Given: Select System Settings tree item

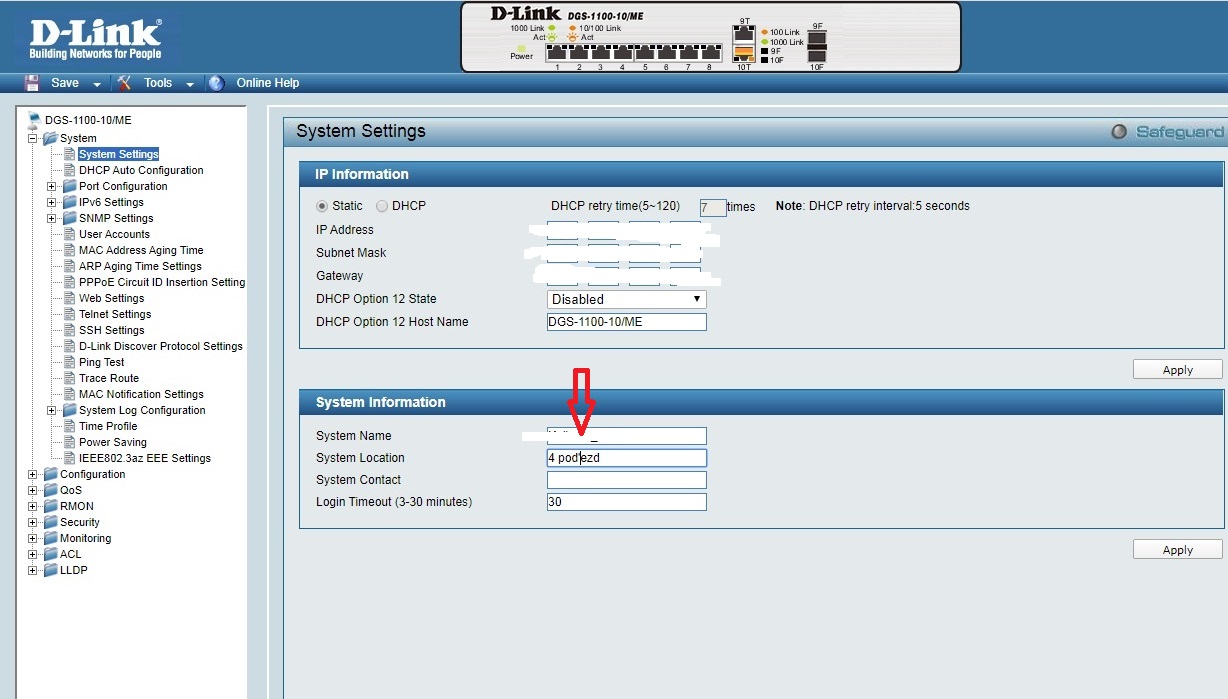Looking at the screenshot, I should click(x=118, y=154).
